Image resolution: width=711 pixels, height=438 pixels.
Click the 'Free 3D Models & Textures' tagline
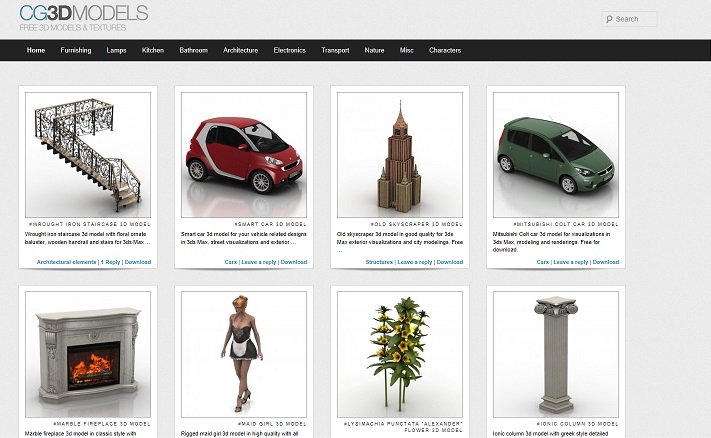[x=73, y=28]
